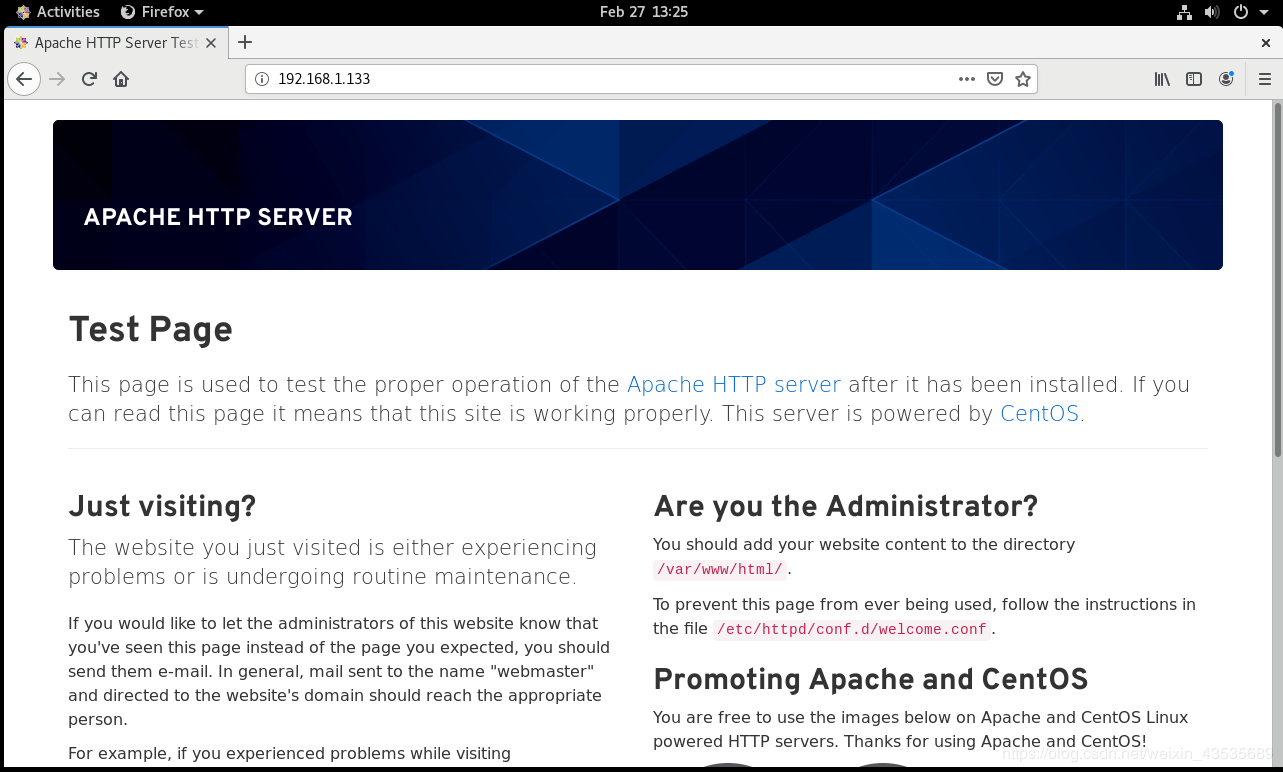Click the Are you the Administrator? heading
The height and width of the screenshot is (772, 1283).
[x=846, y=506]
